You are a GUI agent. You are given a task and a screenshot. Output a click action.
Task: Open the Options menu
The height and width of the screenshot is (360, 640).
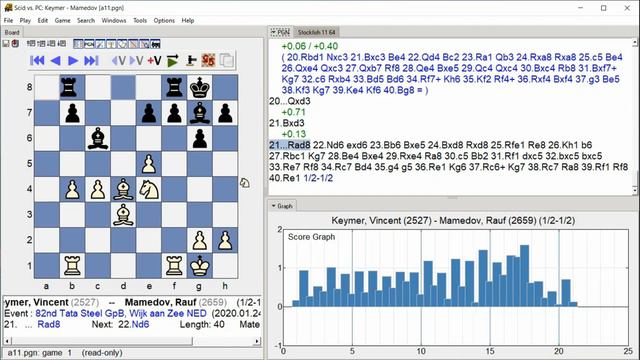pos(164,20)
